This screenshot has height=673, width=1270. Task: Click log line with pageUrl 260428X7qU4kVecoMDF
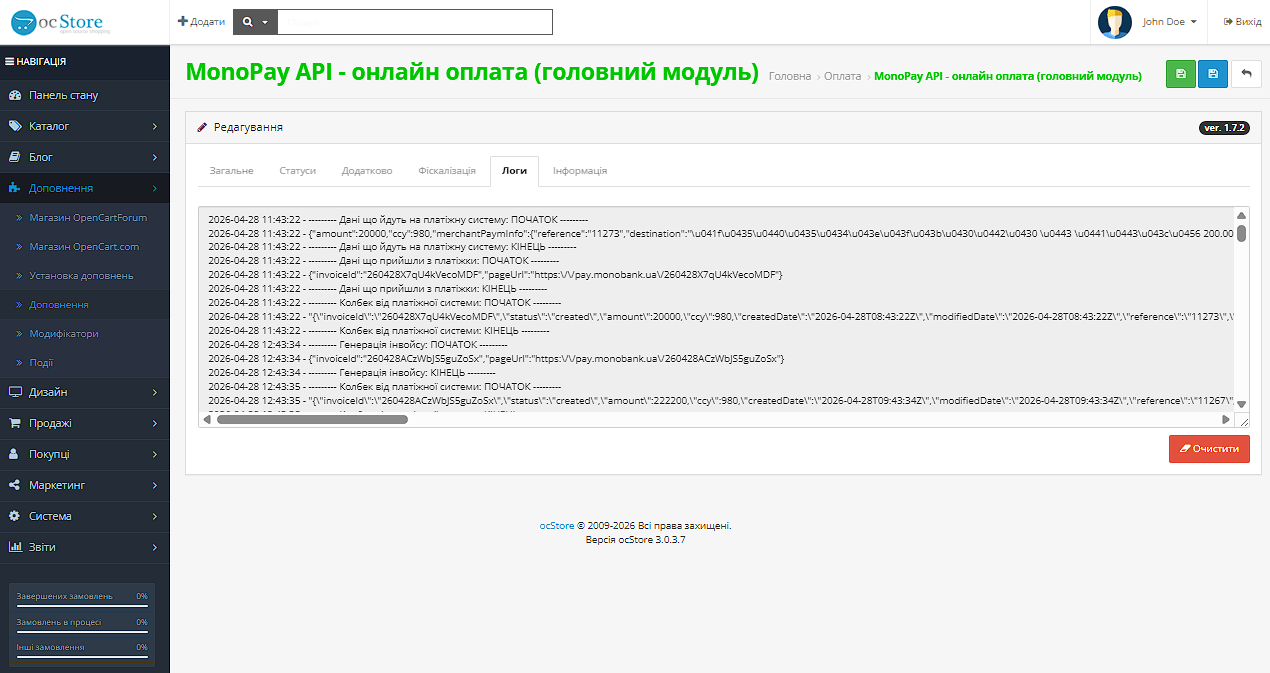[x=495, y=274]
